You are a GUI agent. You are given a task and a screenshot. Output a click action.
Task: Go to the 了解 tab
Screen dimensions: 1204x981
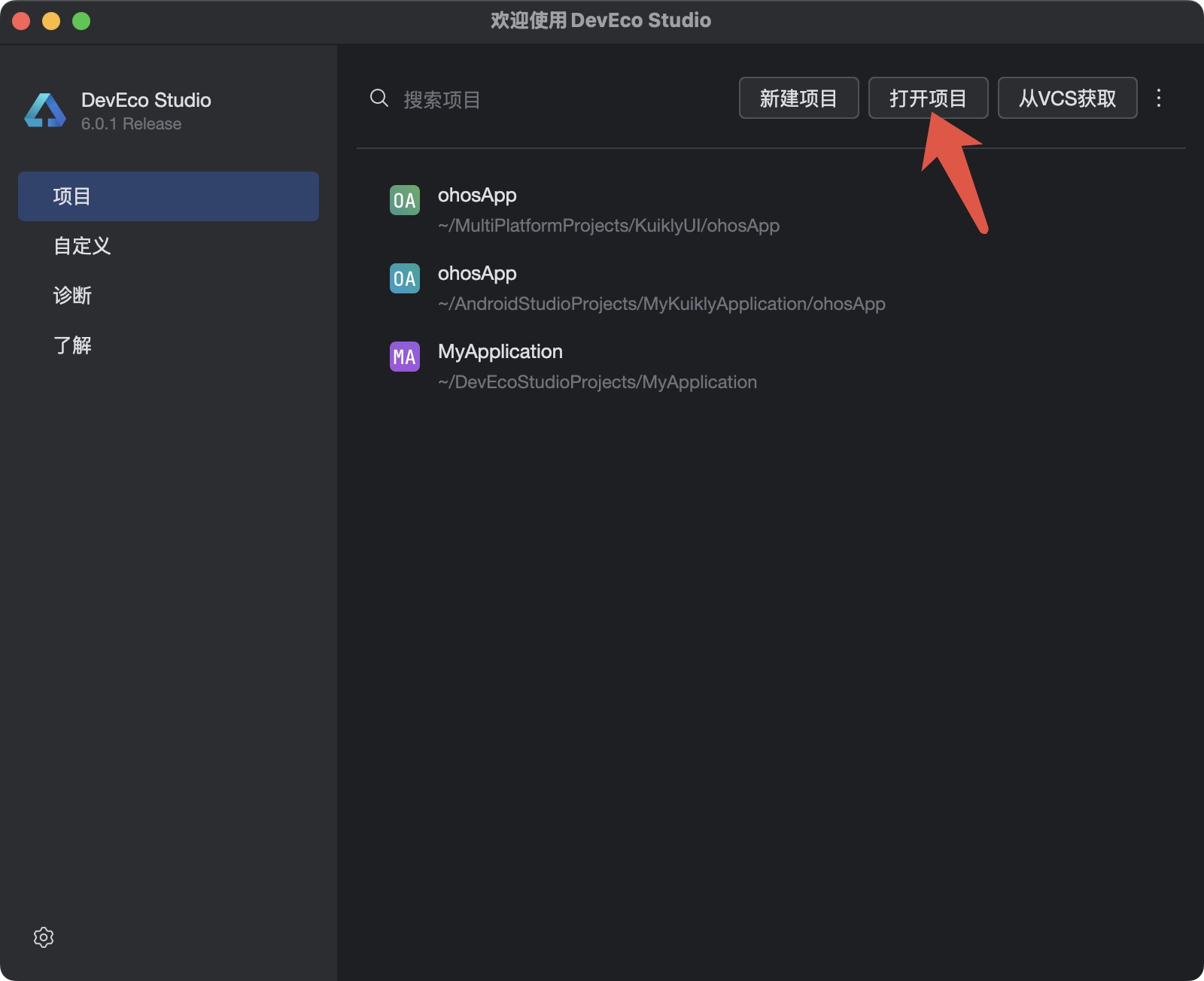pyautogui.click(x=169, y=345)
